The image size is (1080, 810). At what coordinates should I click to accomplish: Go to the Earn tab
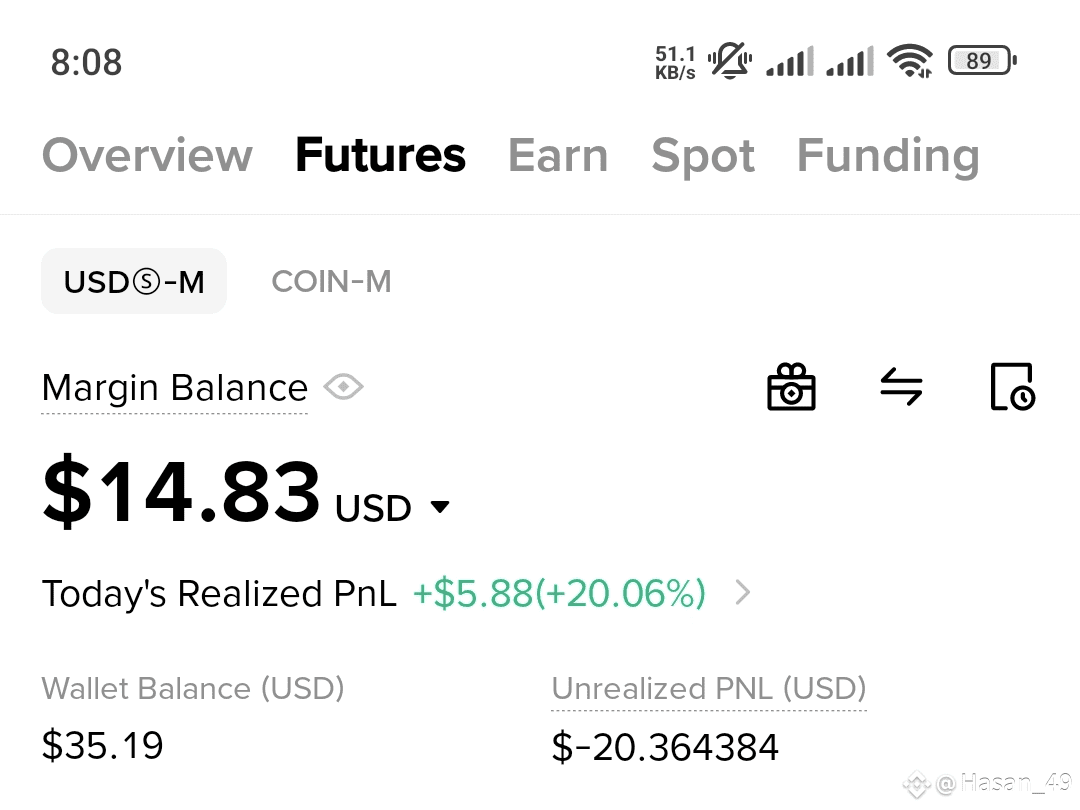558,155
